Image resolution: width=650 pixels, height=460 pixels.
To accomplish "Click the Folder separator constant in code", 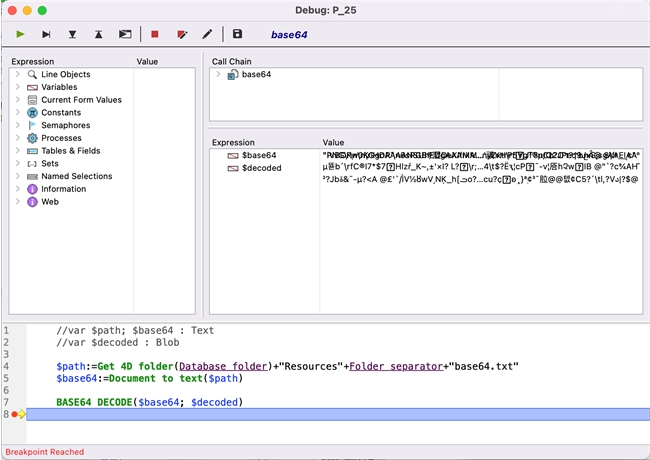I will [x=395, y=366].
